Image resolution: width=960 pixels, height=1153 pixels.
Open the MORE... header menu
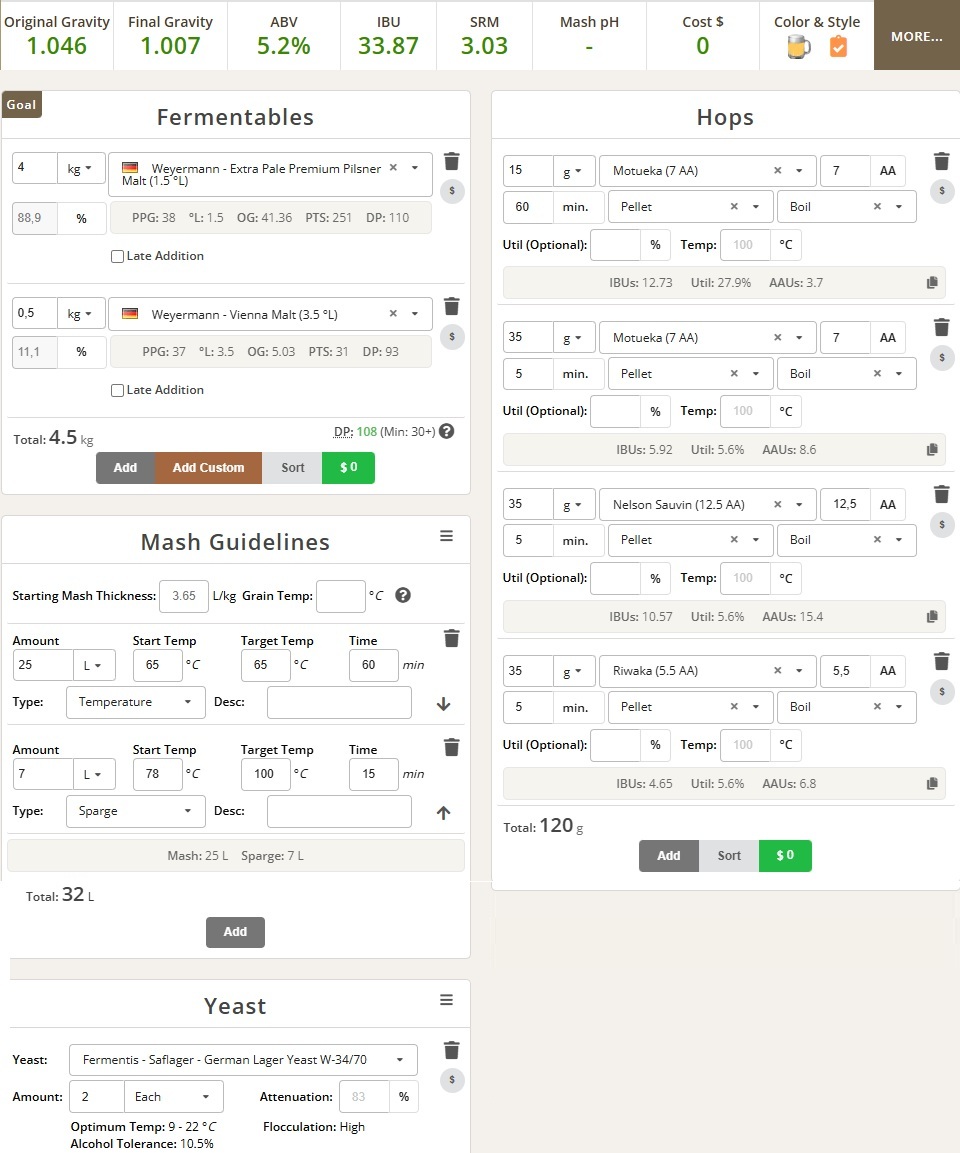pos(917,36)
